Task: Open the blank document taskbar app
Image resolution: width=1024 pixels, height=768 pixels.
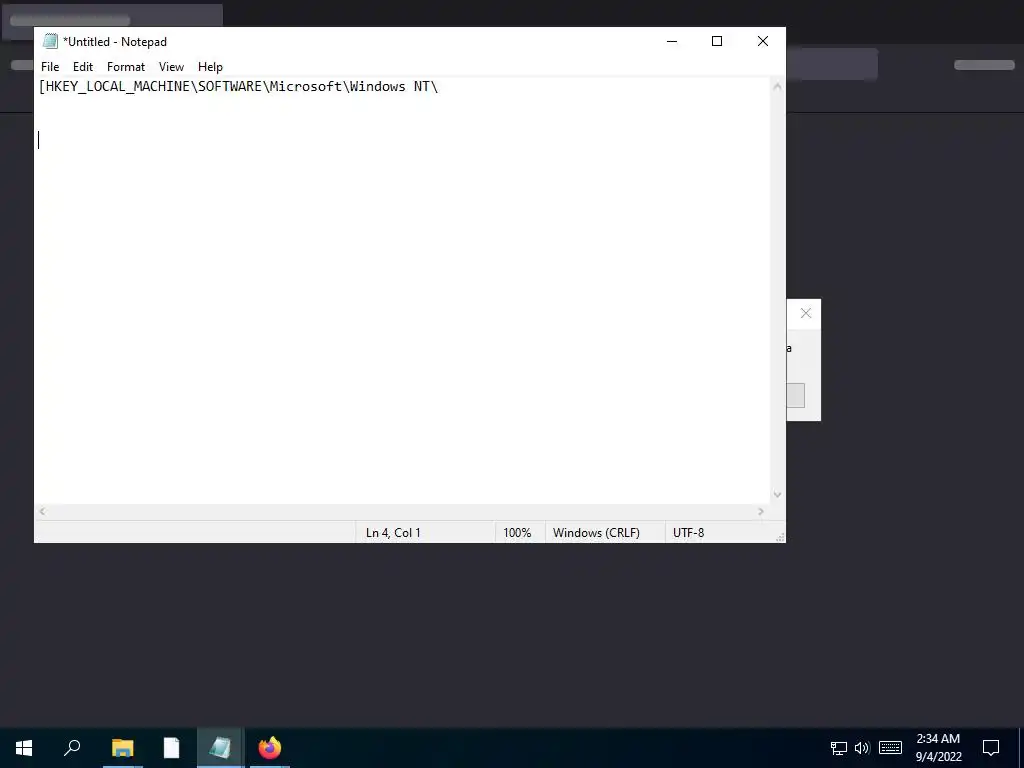Action: click(x=171, y=748)
